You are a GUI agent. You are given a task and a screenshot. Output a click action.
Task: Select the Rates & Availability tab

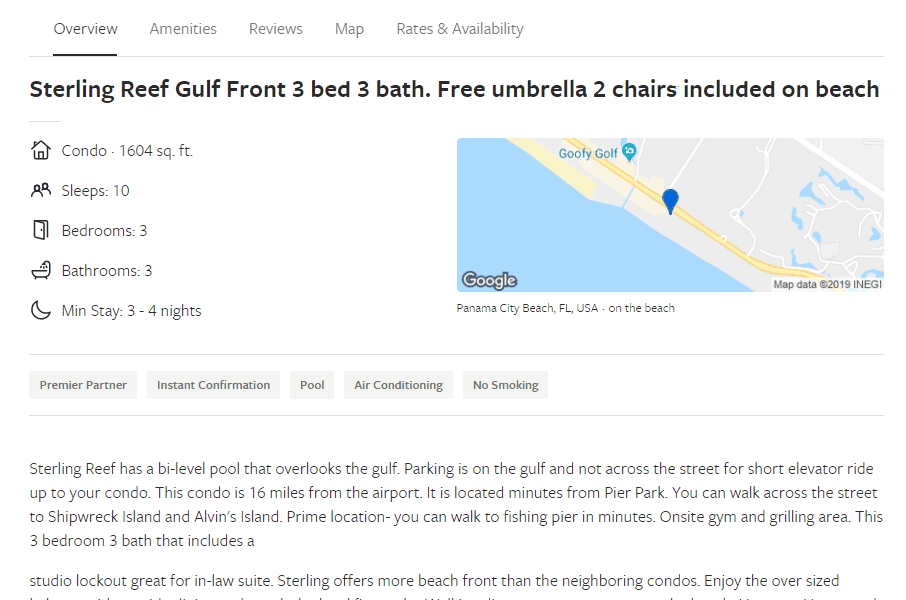(459, 29)
